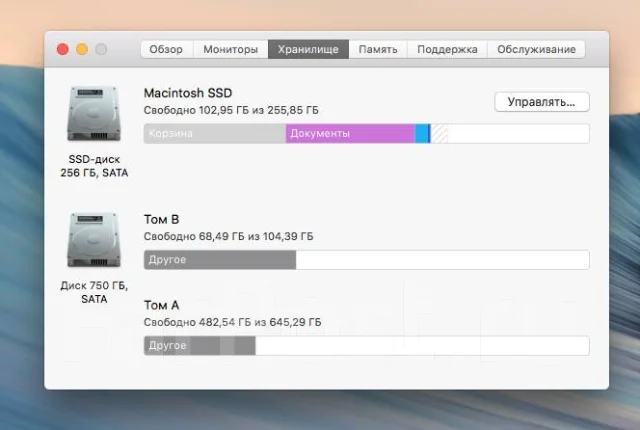Open the Мониторы tab

point(231,49)
